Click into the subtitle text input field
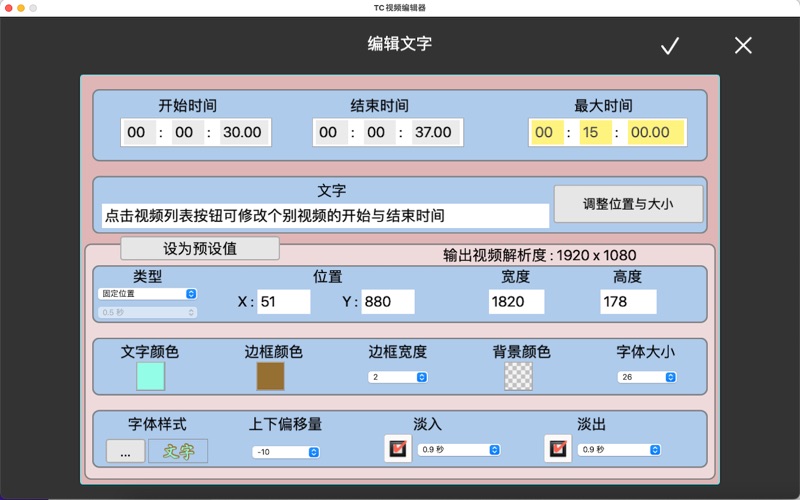The width and height of the screenshot is (800, 500). 325,216
